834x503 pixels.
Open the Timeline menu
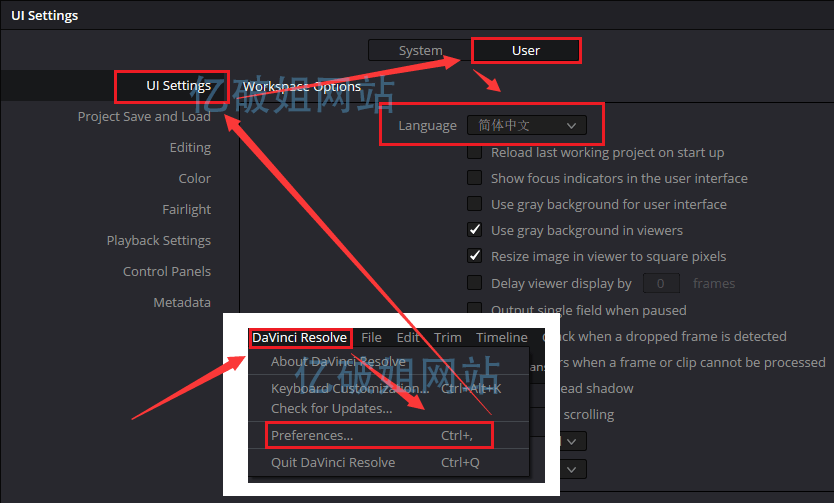(502, 338)
